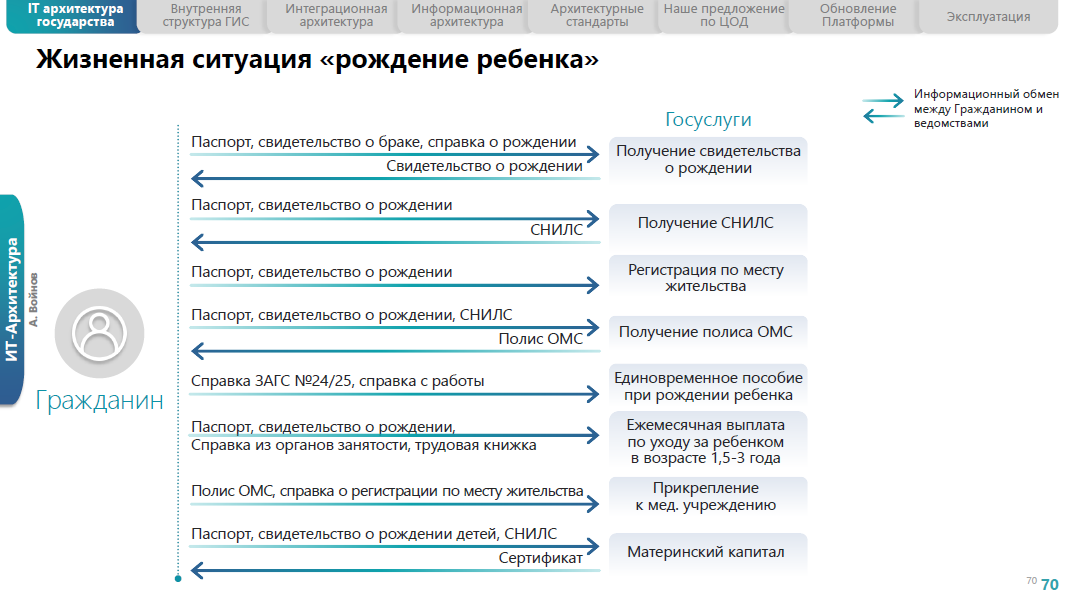The height and width of the screenshot is (597, 1065).
Task: Click the Материнский капитал service box
Action: coord(707,552)
